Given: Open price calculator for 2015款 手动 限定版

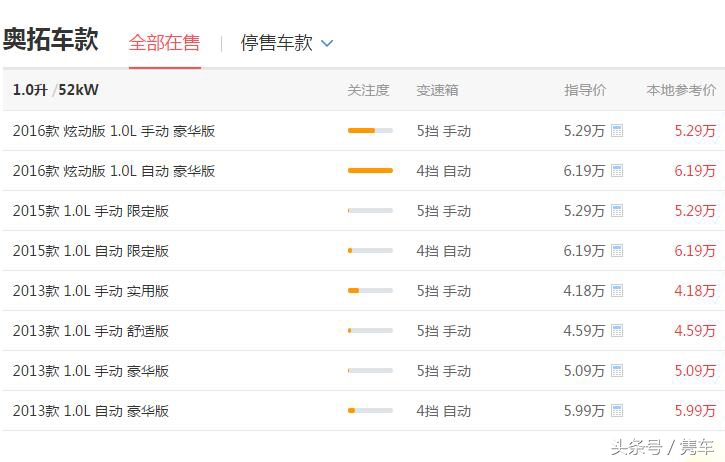Looking at the screenshot, I should click(x=617, y=211).
